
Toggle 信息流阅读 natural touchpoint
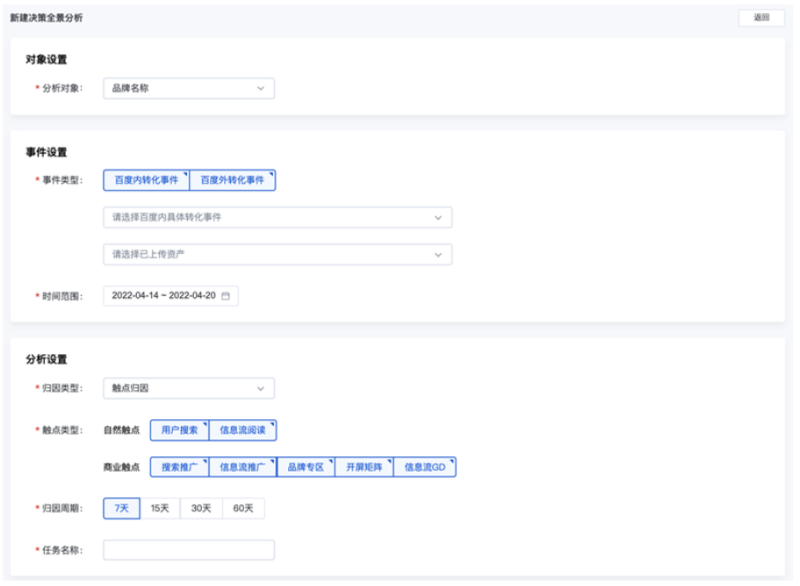[242, 430]
